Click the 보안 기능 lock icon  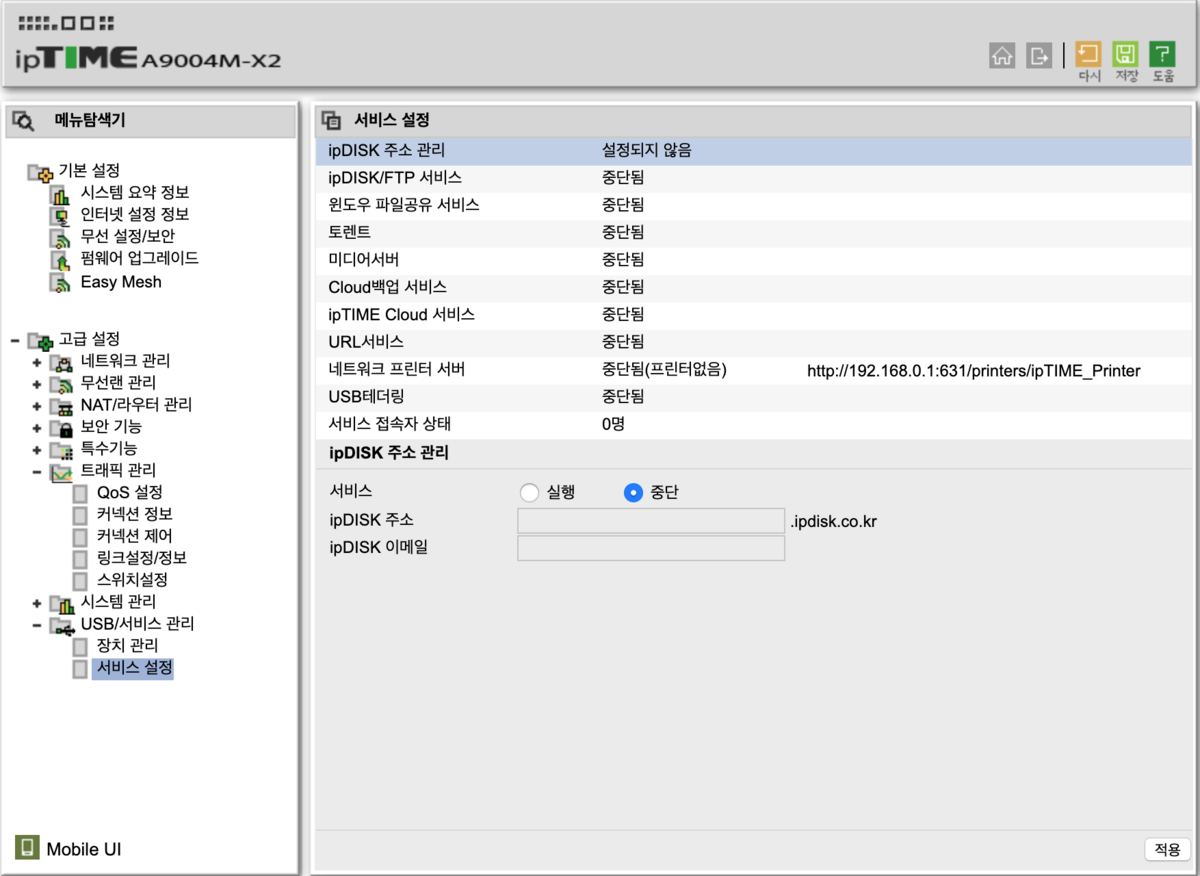(x=62, y=427)
